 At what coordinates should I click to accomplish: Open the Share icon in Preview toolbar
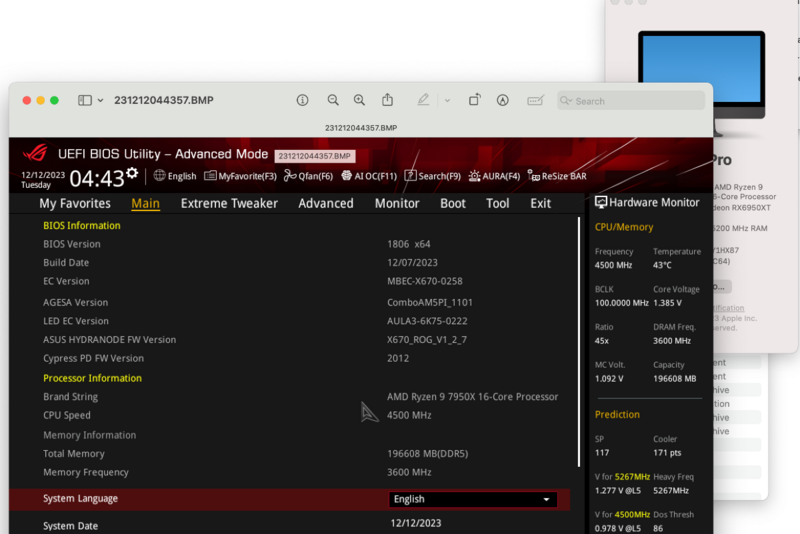388,100
